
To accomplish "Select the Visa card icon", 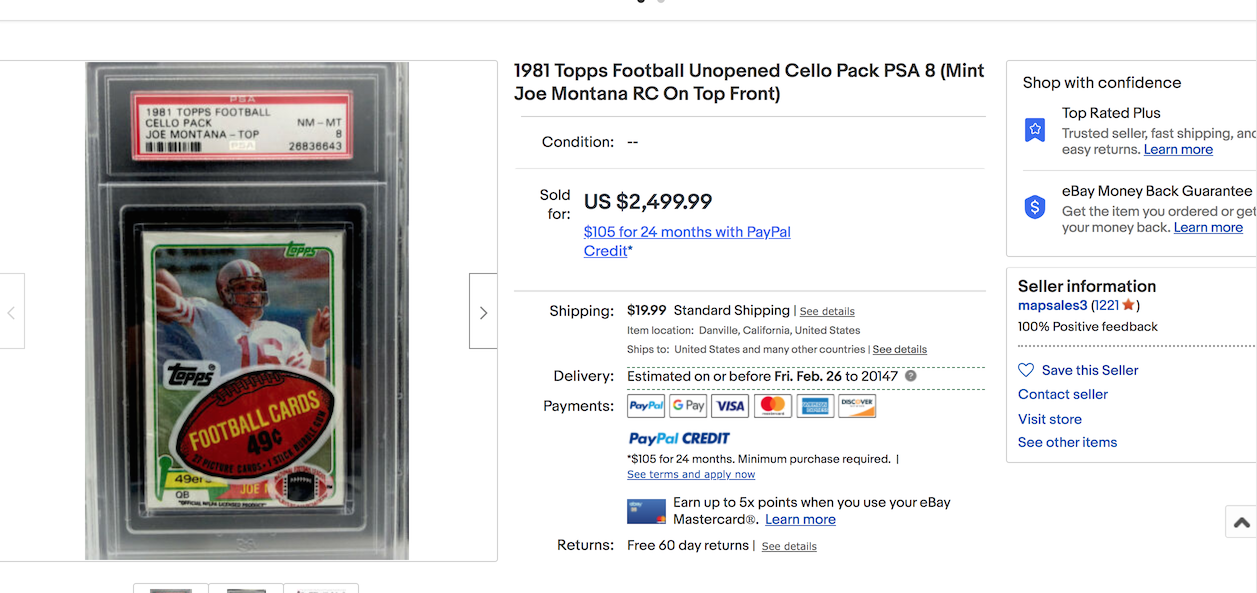I will point(730,405).
